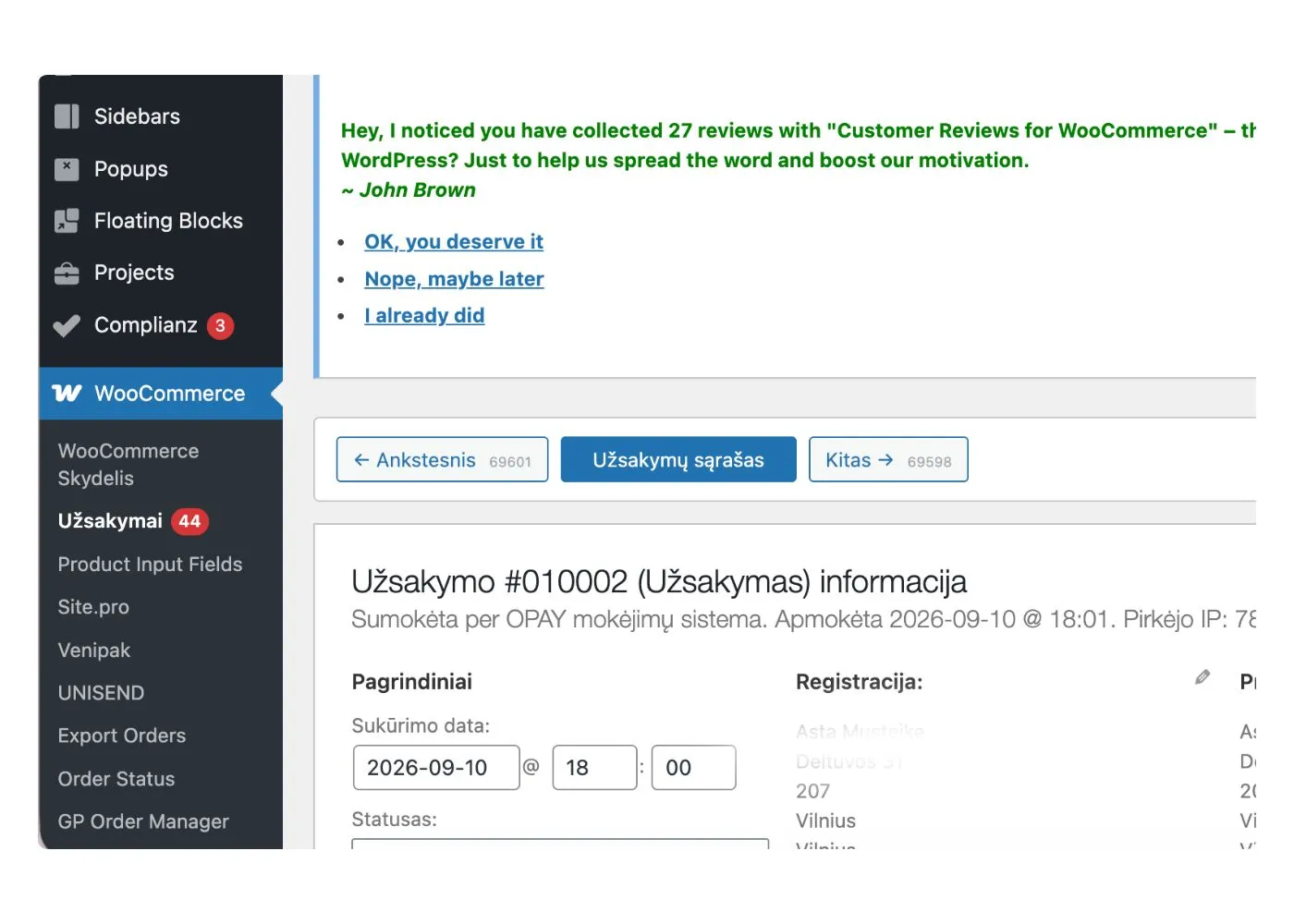Image resolution: width=1294 pixels, height=924 pixels.
Task: Click the hour input field showing 18
Action: pyautogui.click(x=594, y=768)
